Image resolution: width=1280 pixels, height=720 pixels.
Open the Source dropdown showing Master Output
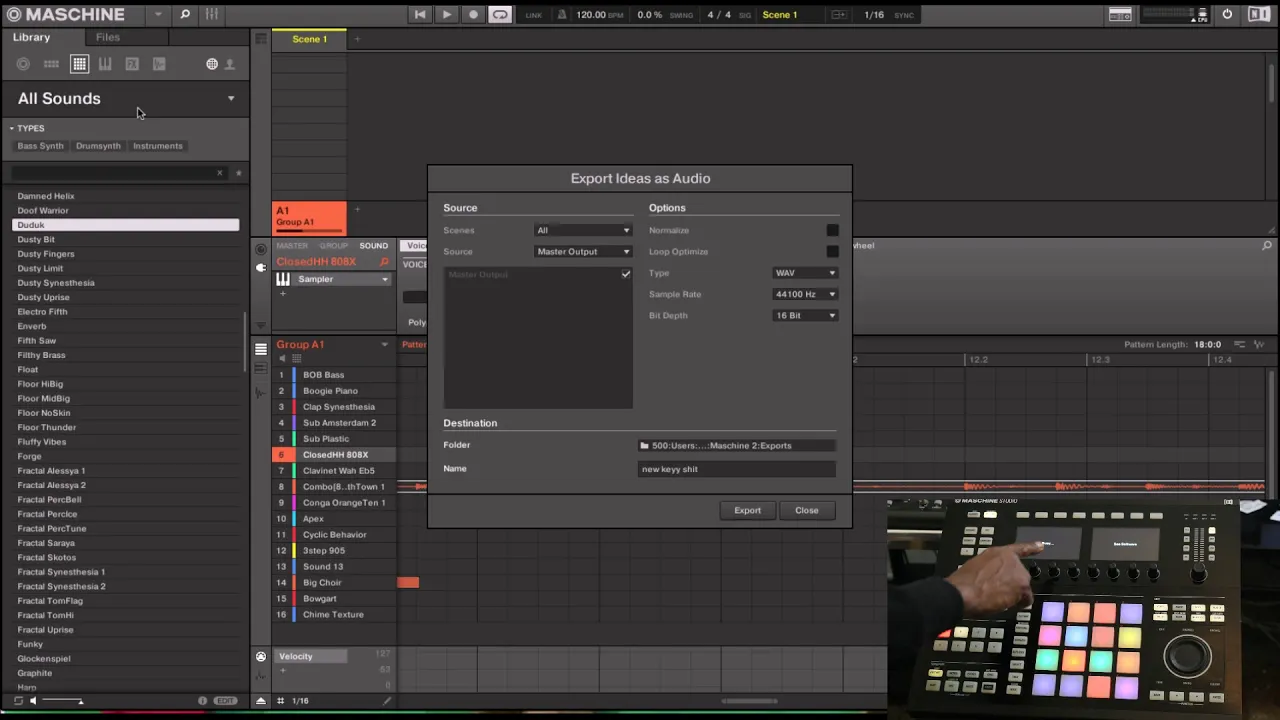pos(583,252)
